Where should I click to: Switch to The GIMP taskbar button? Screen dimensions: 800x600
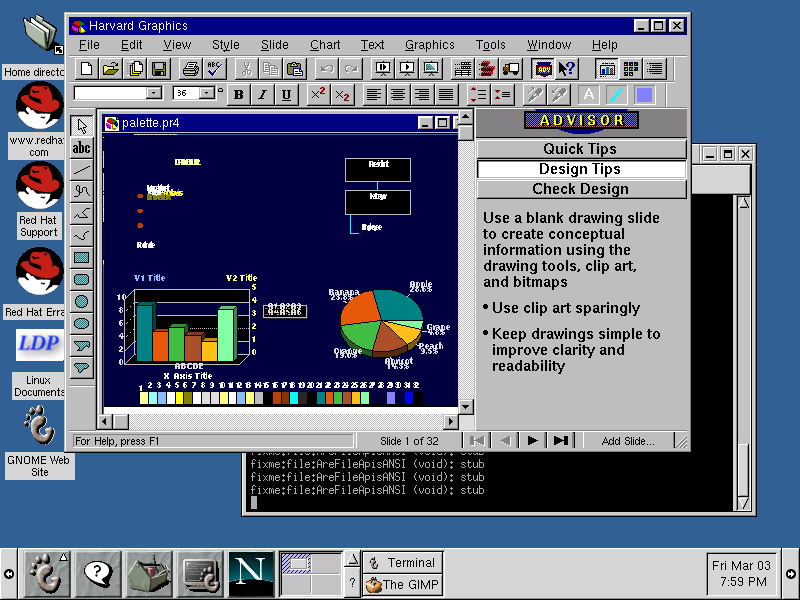tap(402, 584)
